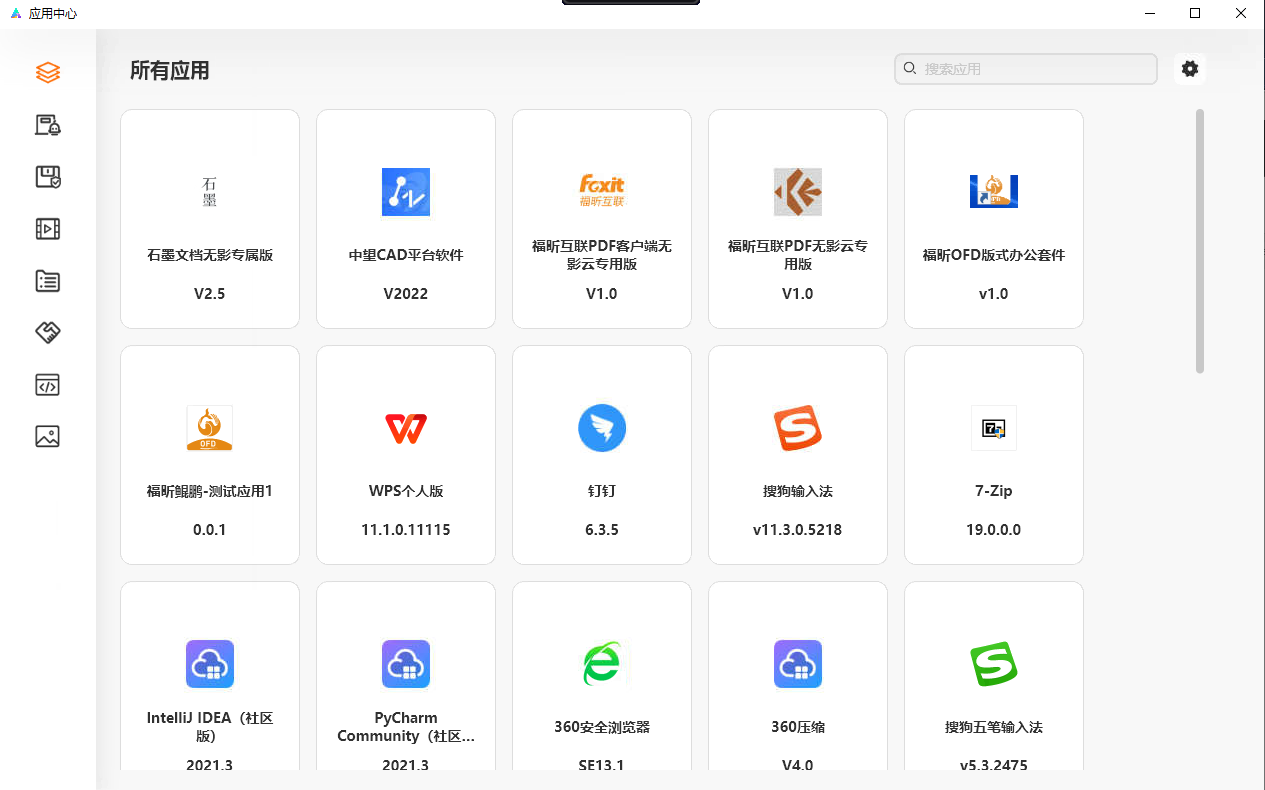Open the green 搜狗五笔输入法 S icon
Viewport: 1265px width, 790px height.
994,664
